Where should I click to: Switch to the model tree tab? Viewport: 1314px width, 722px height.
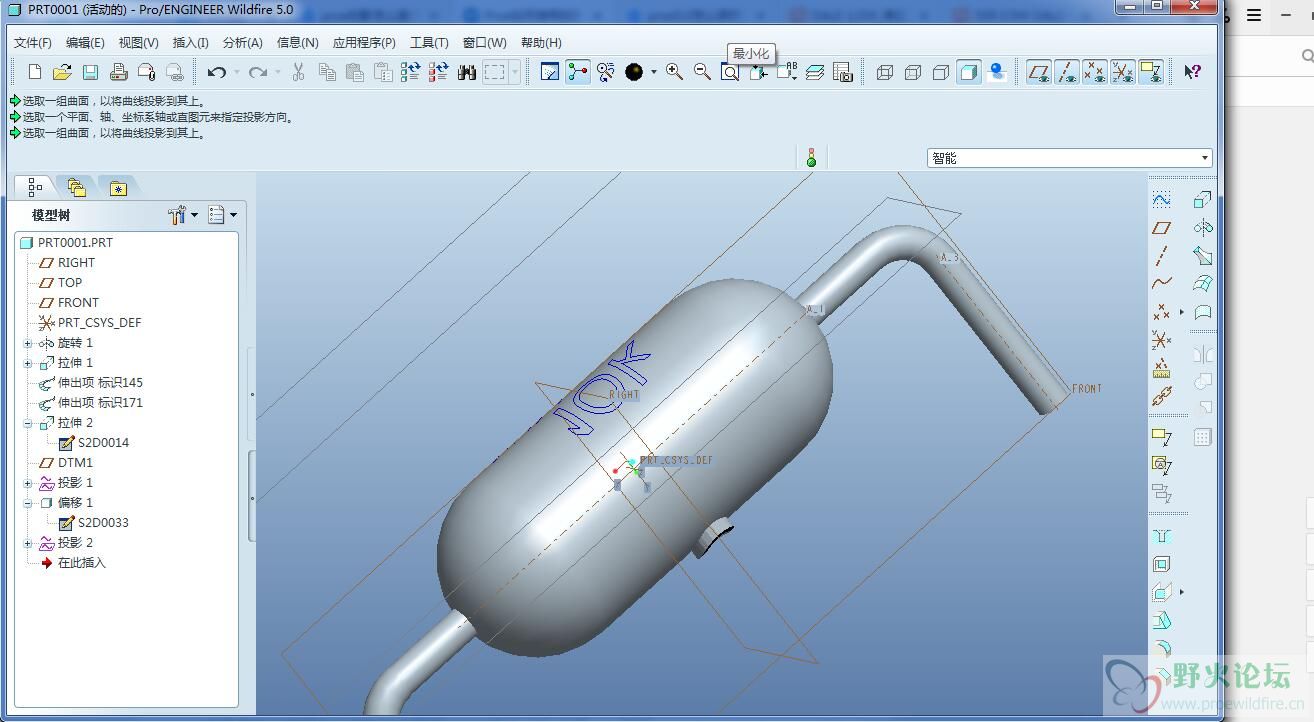pos(35,187)
